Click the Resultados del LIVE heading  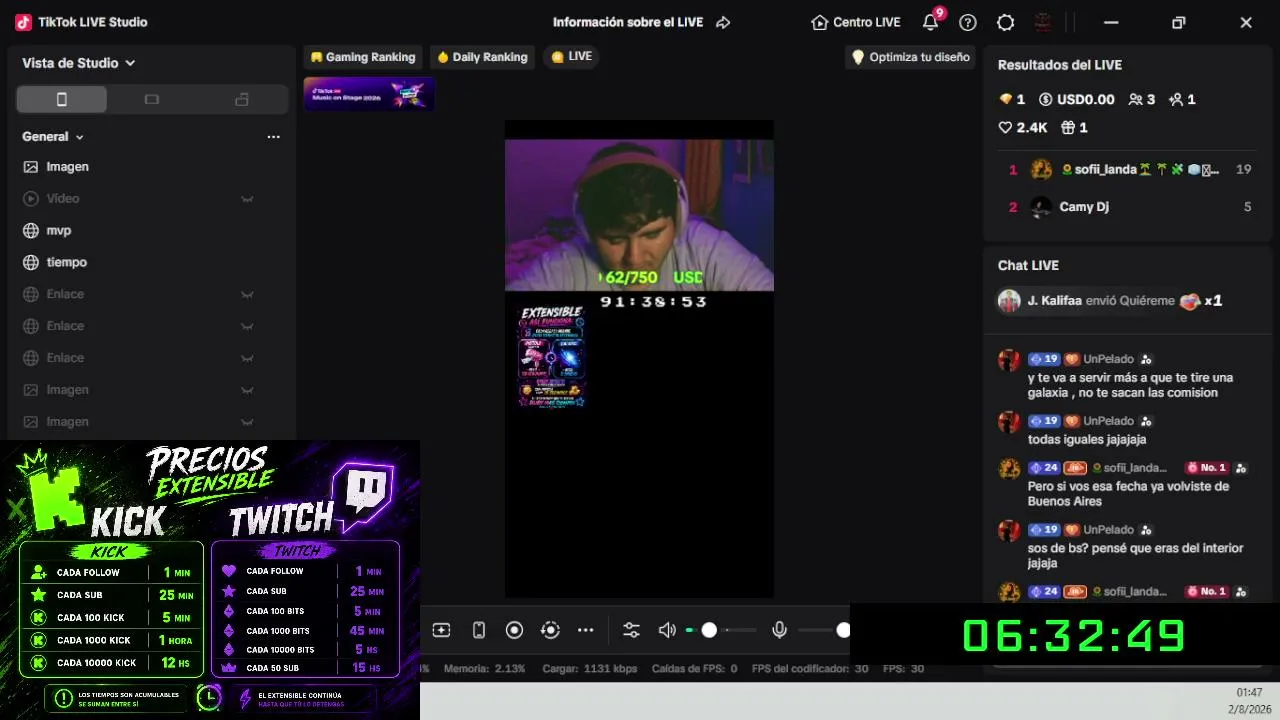pyautogui.click(x=1060, y=65)
